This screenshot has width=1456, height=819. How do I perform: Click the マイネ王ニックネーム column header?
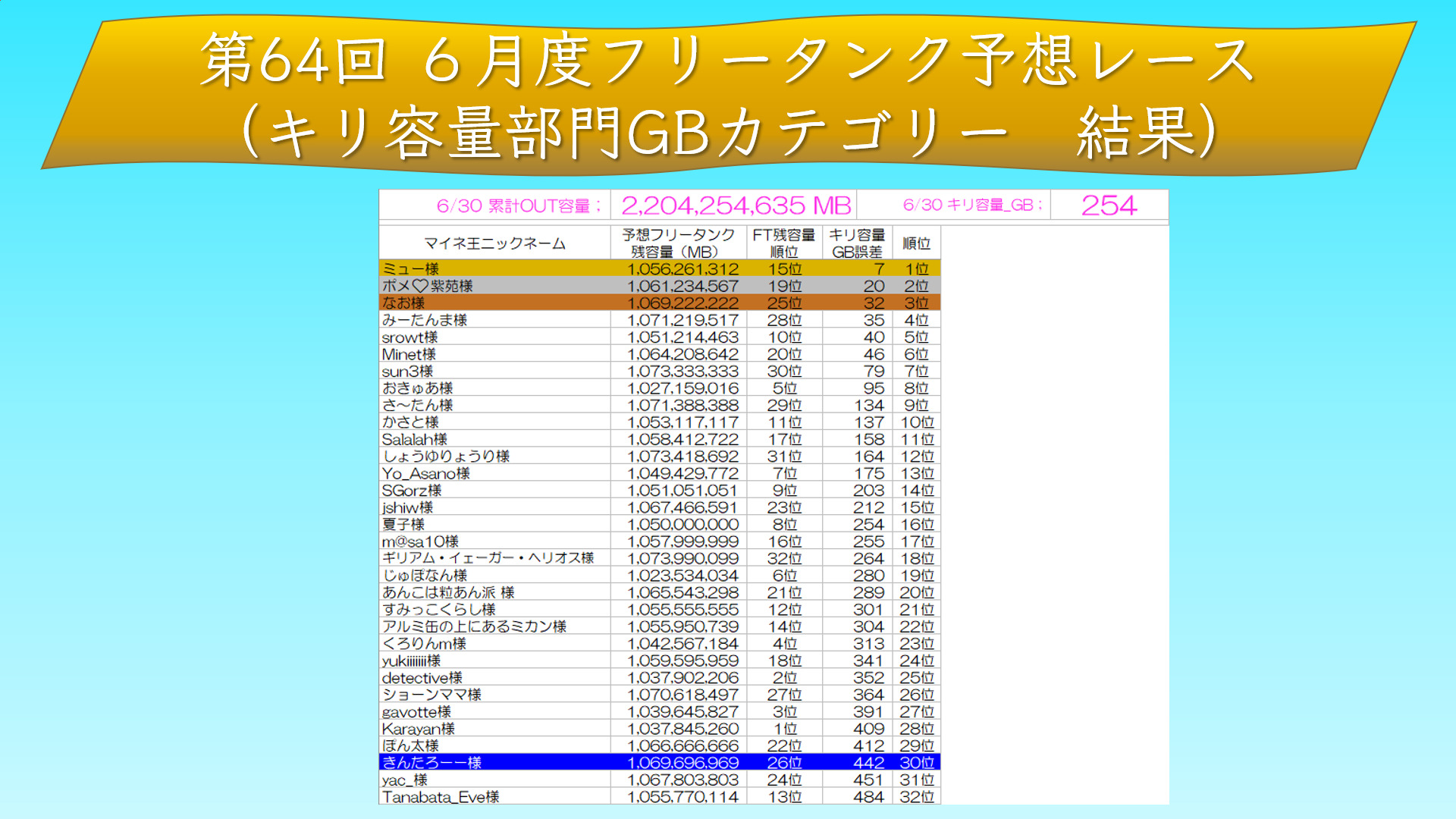[x=494, y=243]
